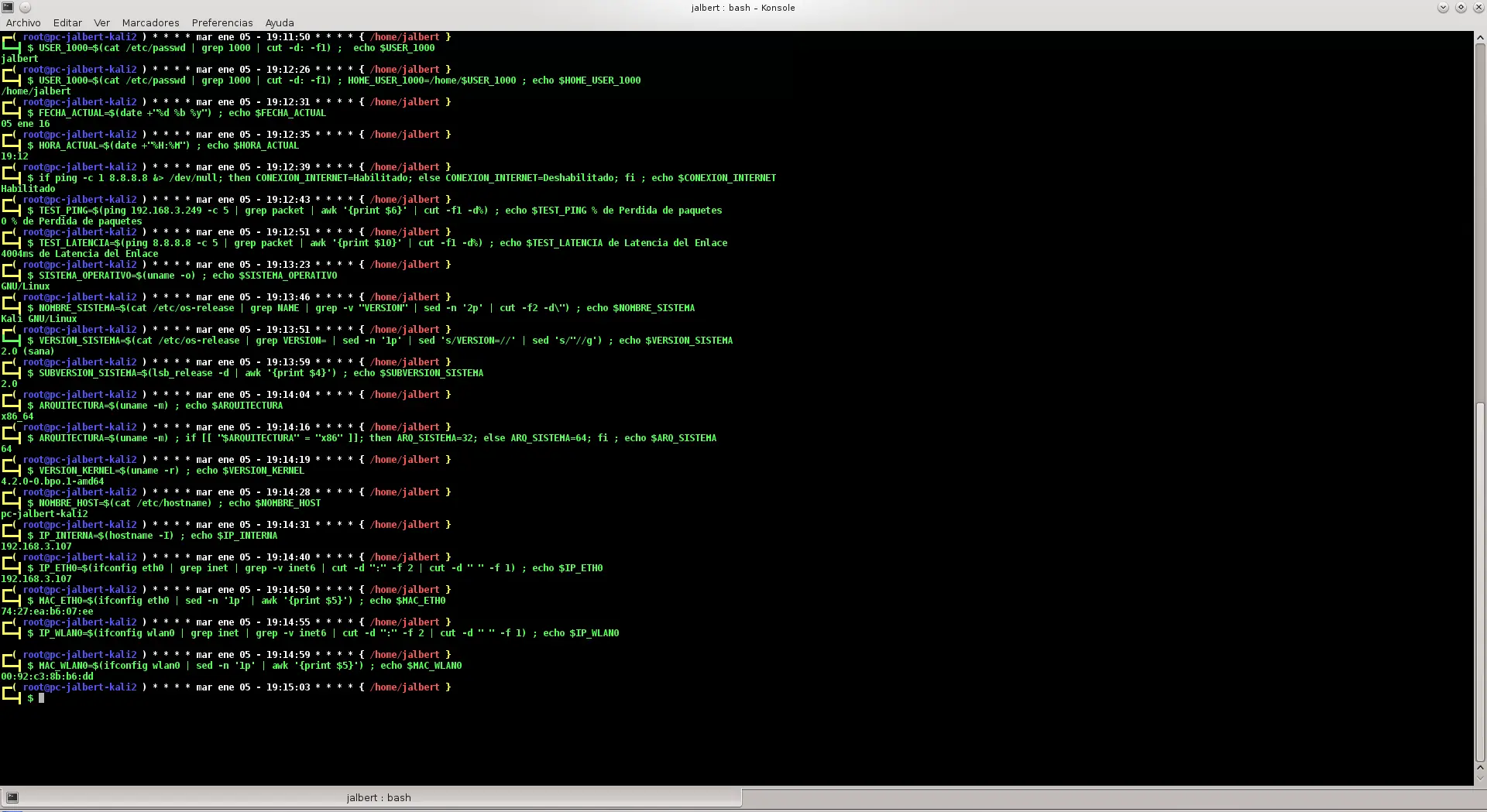This screenshot has height=812, width=1487.
Task: Click the pin button in title bar
Action: (25, 7)
